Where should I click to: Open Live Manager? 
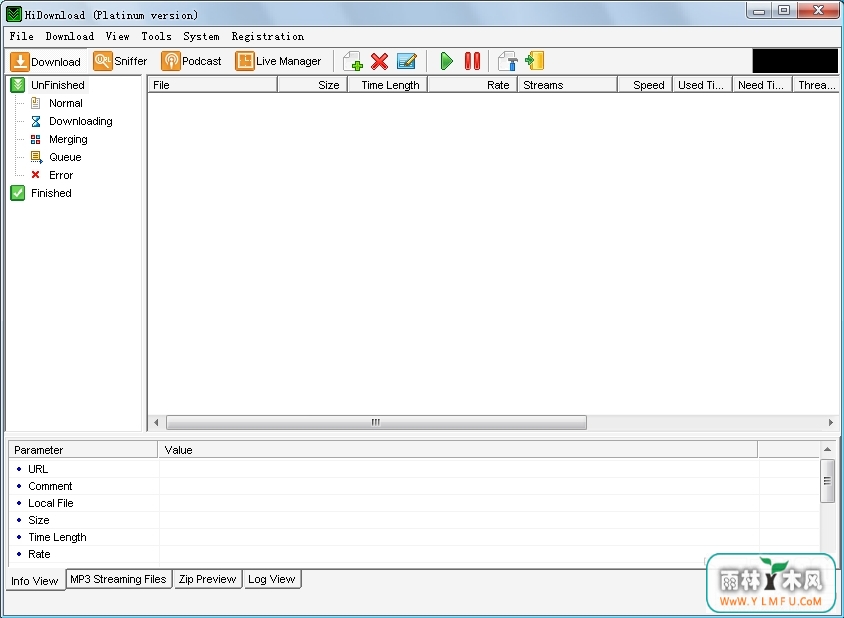tap(278, 61)
